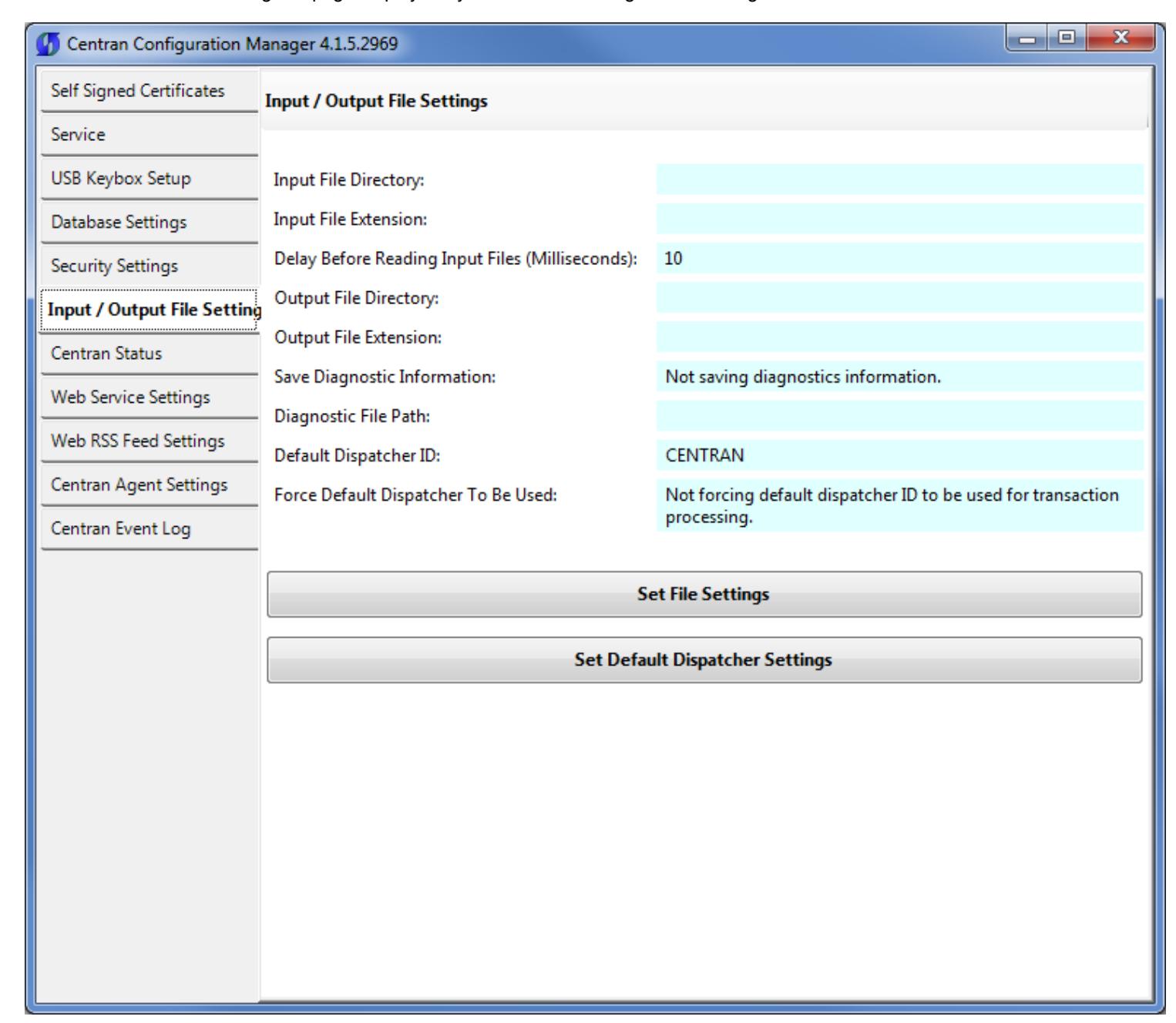Switch to Web RSS Feed Settings tab
This screenshot has width=1176, height=1023.
point(150,442)
